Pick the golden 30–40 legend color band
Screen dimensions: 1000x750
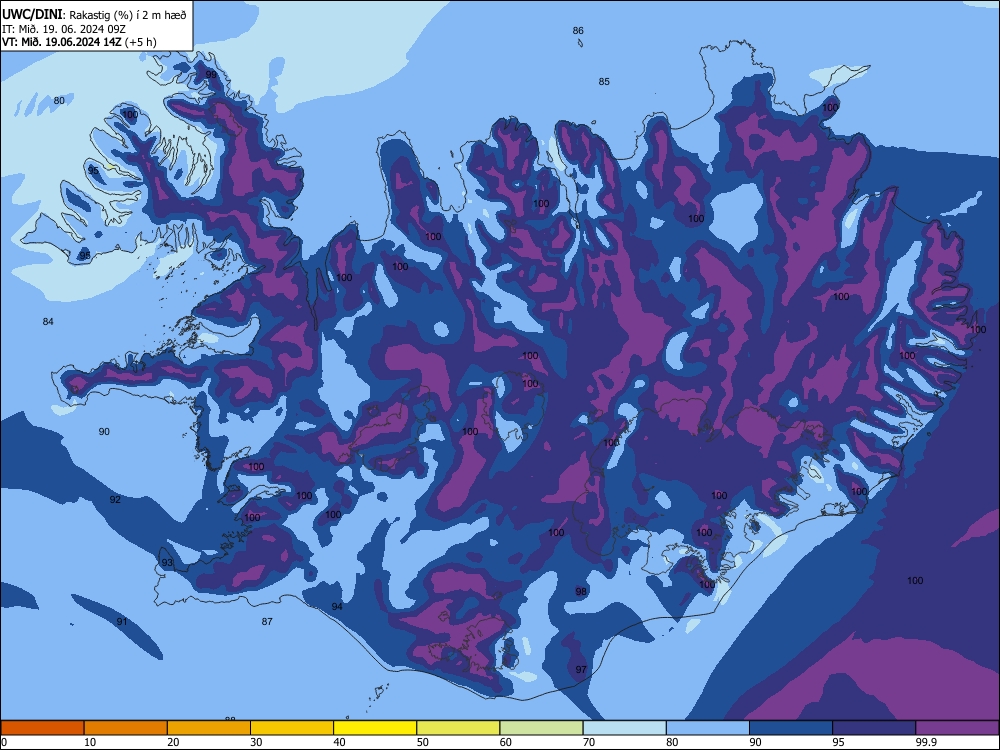point(292,728)
